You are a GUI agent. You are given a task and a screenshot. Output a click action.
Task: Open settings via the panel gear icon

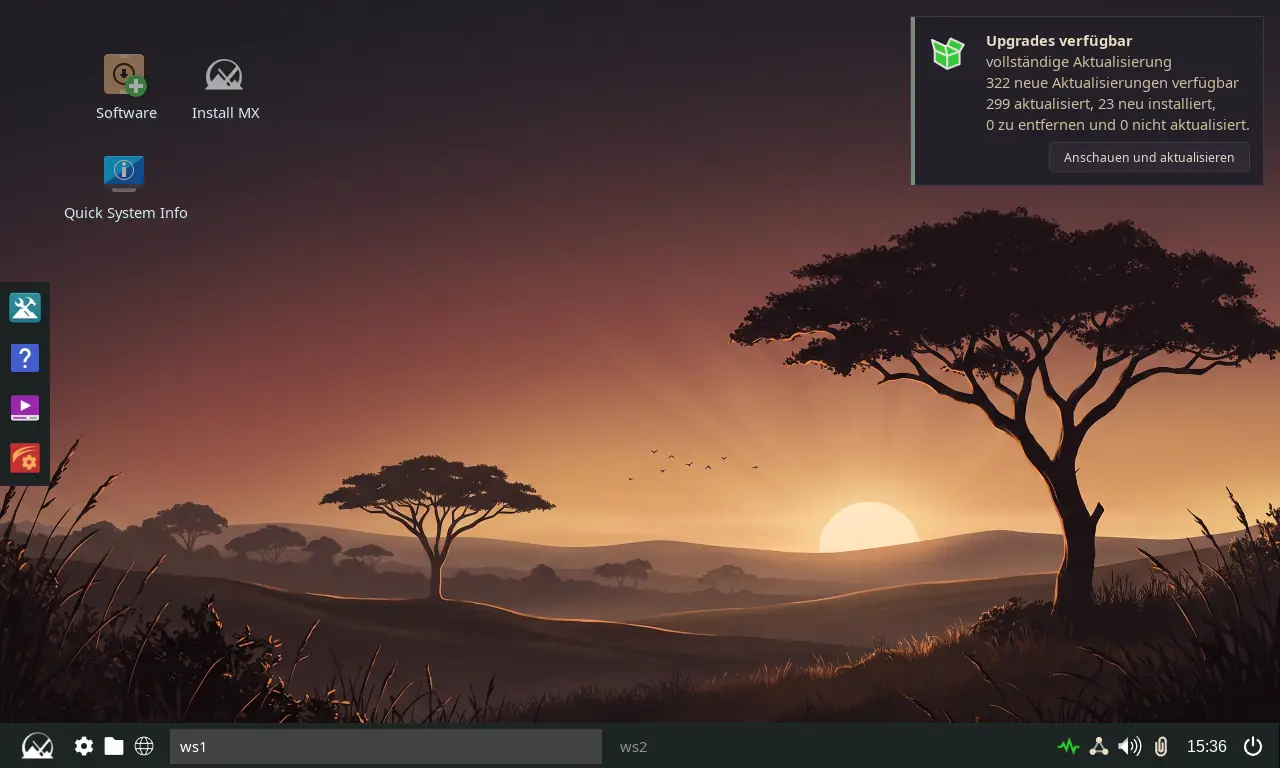pyautogui.click(x=84, y=746)
